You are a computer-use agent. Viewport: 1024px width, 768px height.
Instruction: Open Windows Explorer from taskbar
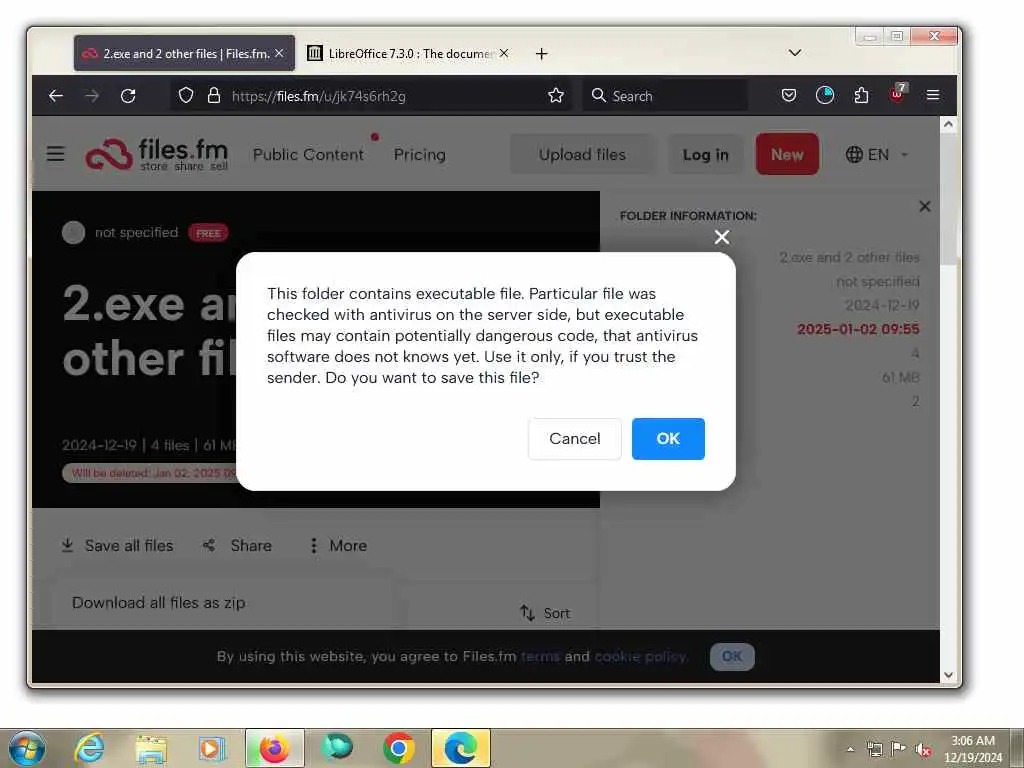(x=152, y=749)
